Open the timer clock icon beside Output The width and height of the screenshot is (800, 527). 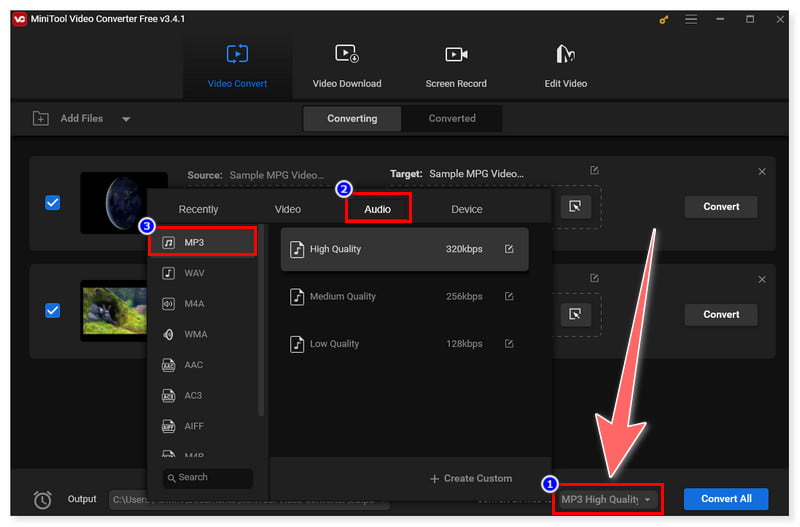pyautogui.click(x=42, y=499)
